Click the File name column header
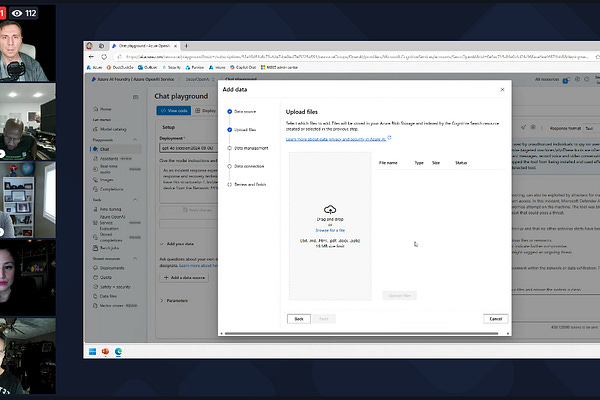 [388, 163]
